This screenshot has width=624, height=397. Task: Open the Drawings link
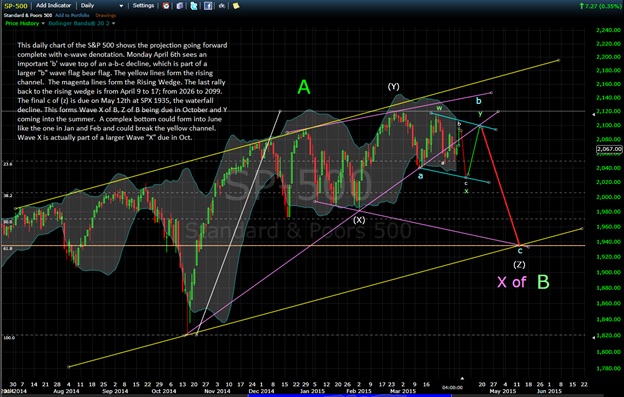coord(105,15)
